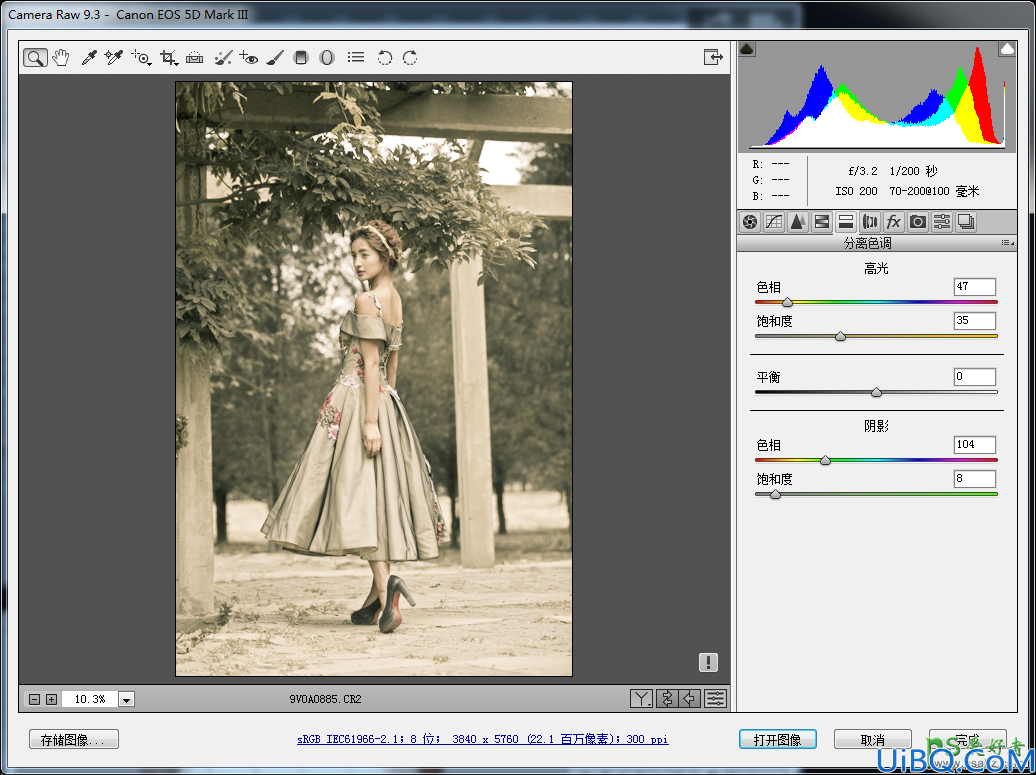This screenshot has height=775, width=1036.
Task: Toggle shadow clipping warning on histogram
Action: [747, 49]
